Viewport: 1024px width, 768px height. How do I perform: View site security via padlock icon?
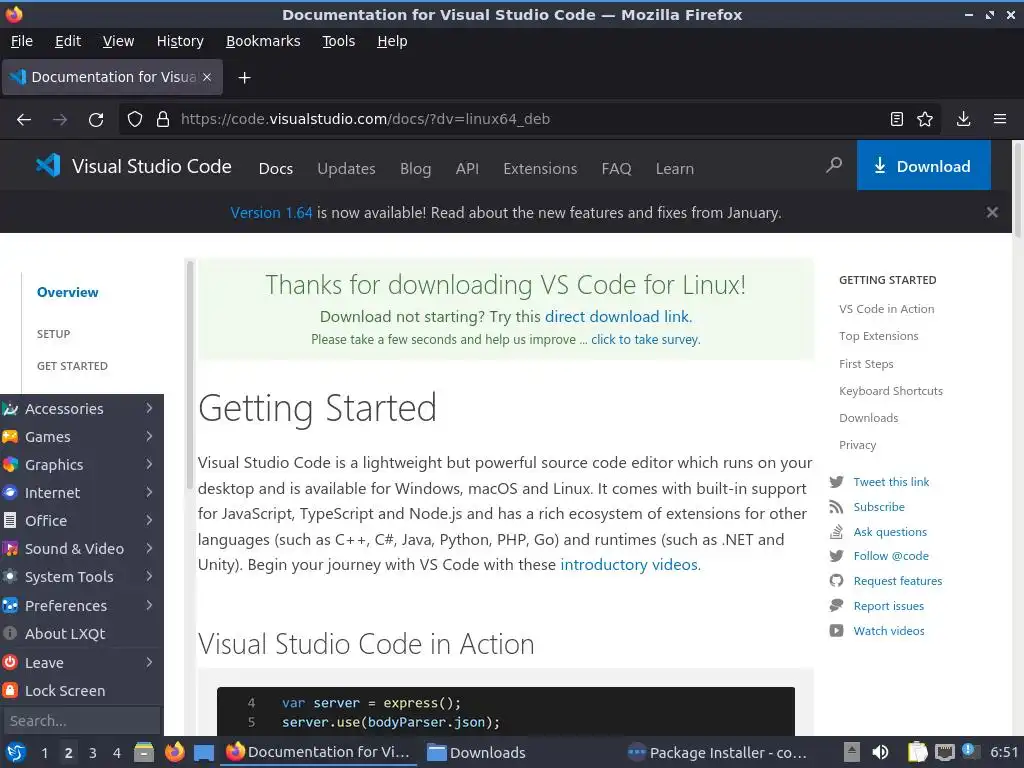(163, 120)
